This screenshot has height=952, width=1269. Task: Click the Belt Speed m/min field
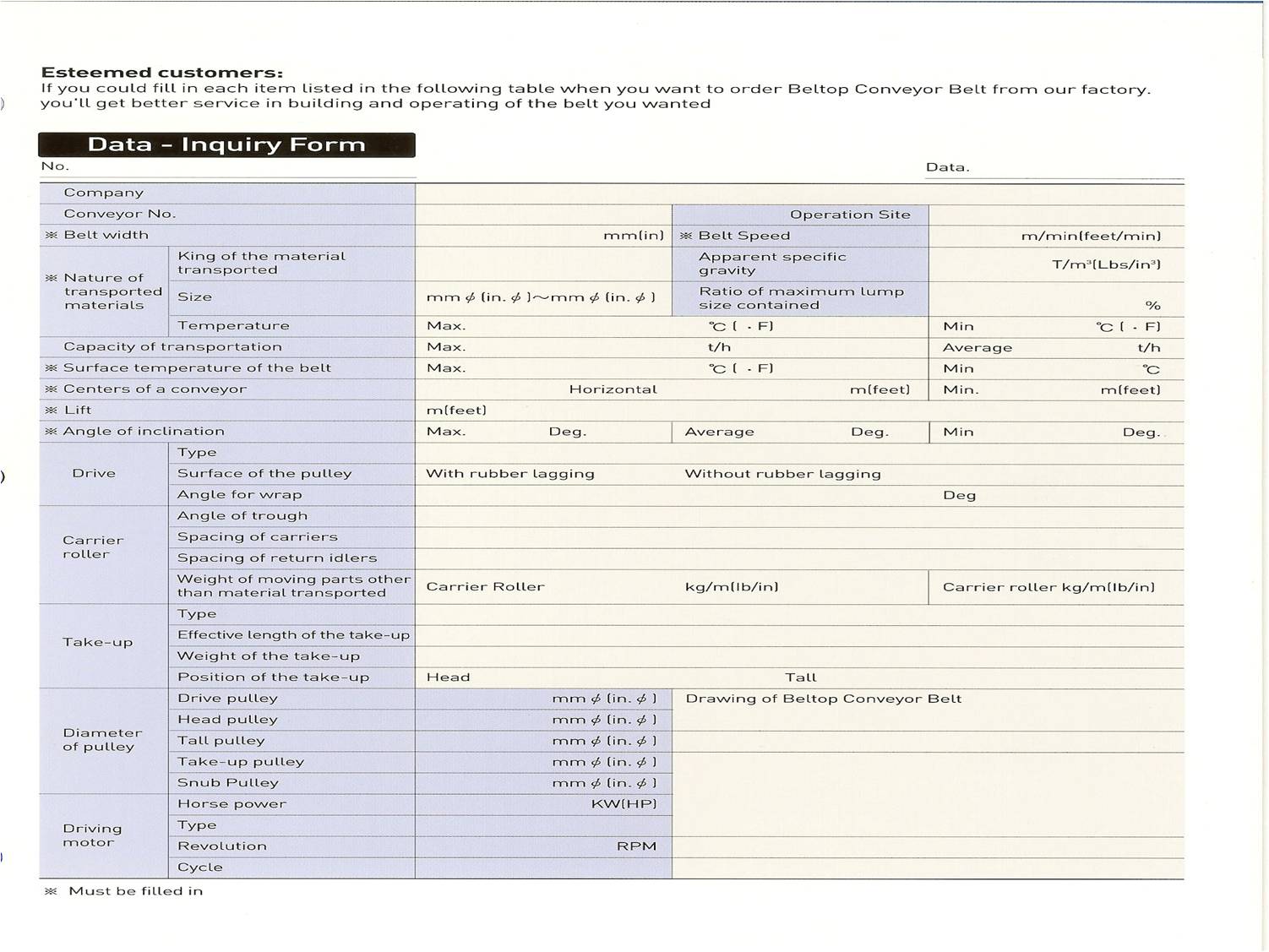(x=972, y=236)
